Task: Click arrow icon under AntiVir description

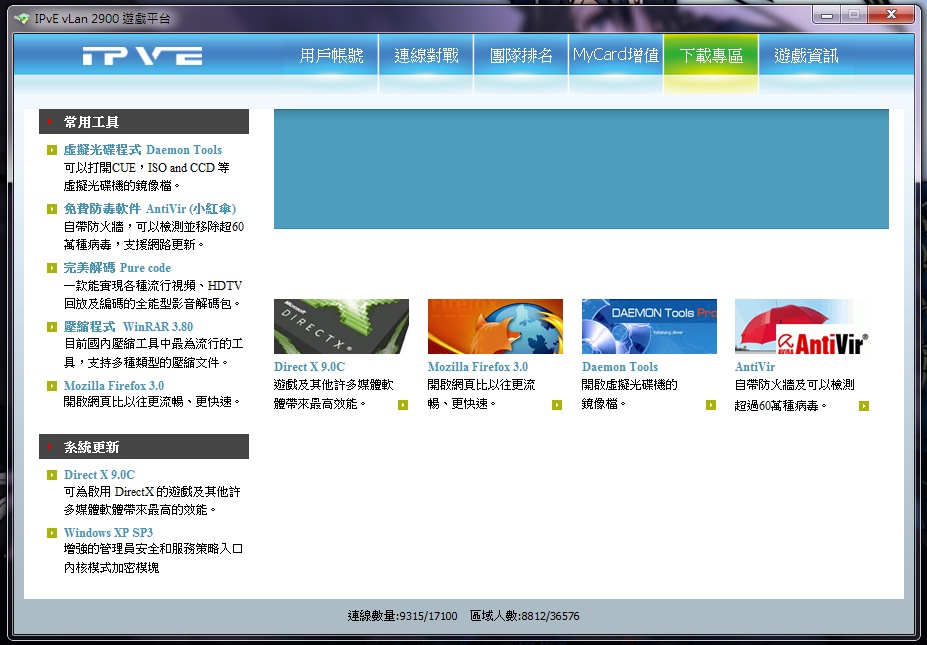Action: click(864, 406)
